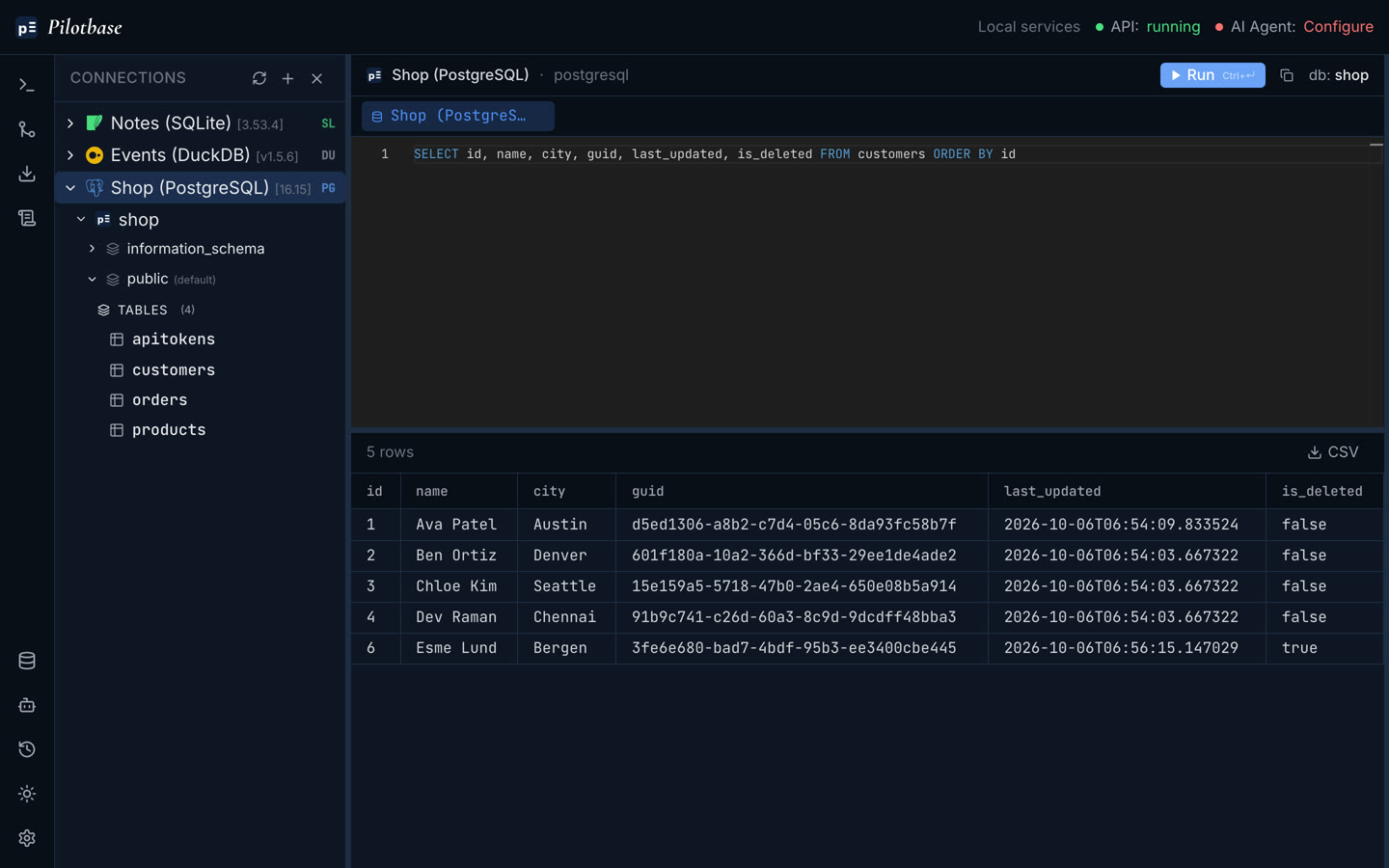Click the 5 rows result count
Viewport: 1389px width, 868px height.
(x=390, y=452)
